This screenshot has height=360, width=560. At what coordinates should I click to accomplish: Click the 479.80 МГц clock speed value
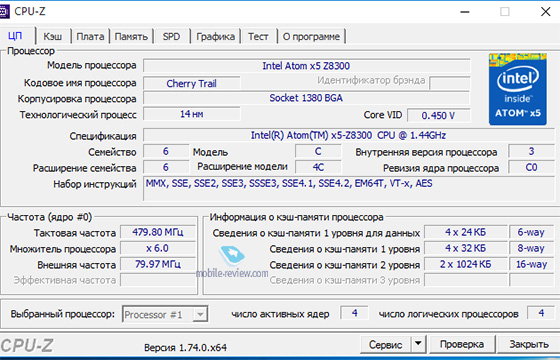click(x=158, y=232)
